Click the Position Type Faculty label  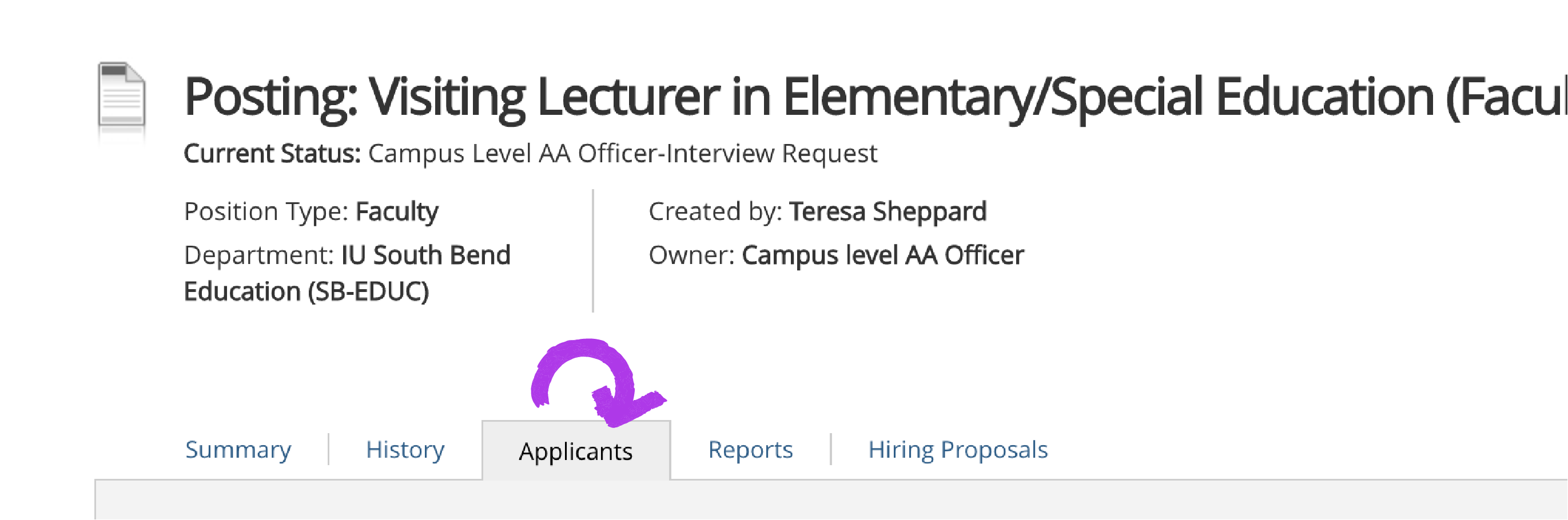coord(311,212)
